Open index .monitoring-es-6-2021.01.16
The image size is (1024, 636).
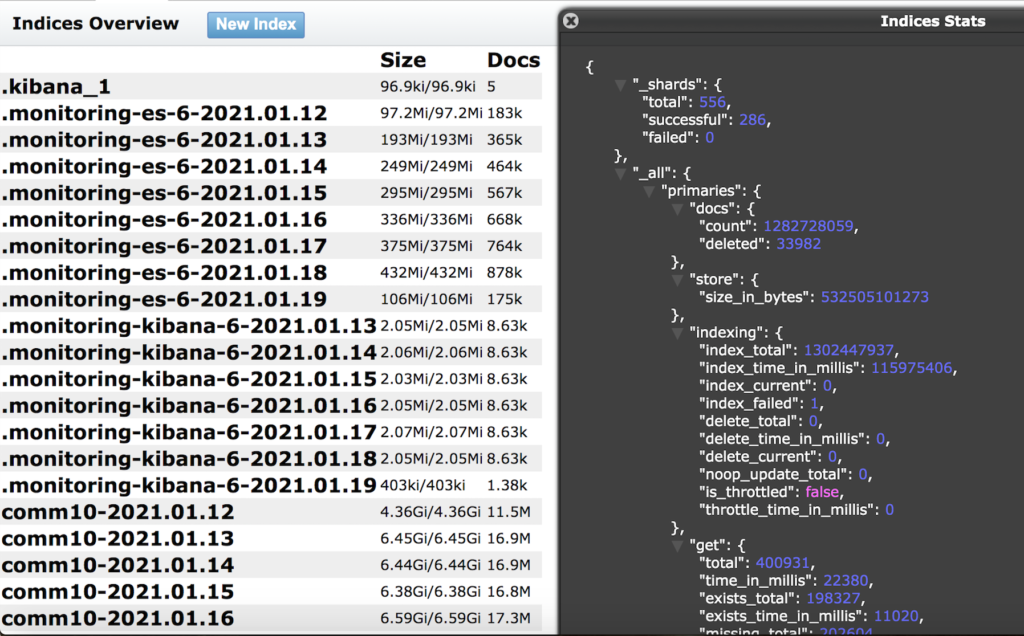(x=164, y=219)
